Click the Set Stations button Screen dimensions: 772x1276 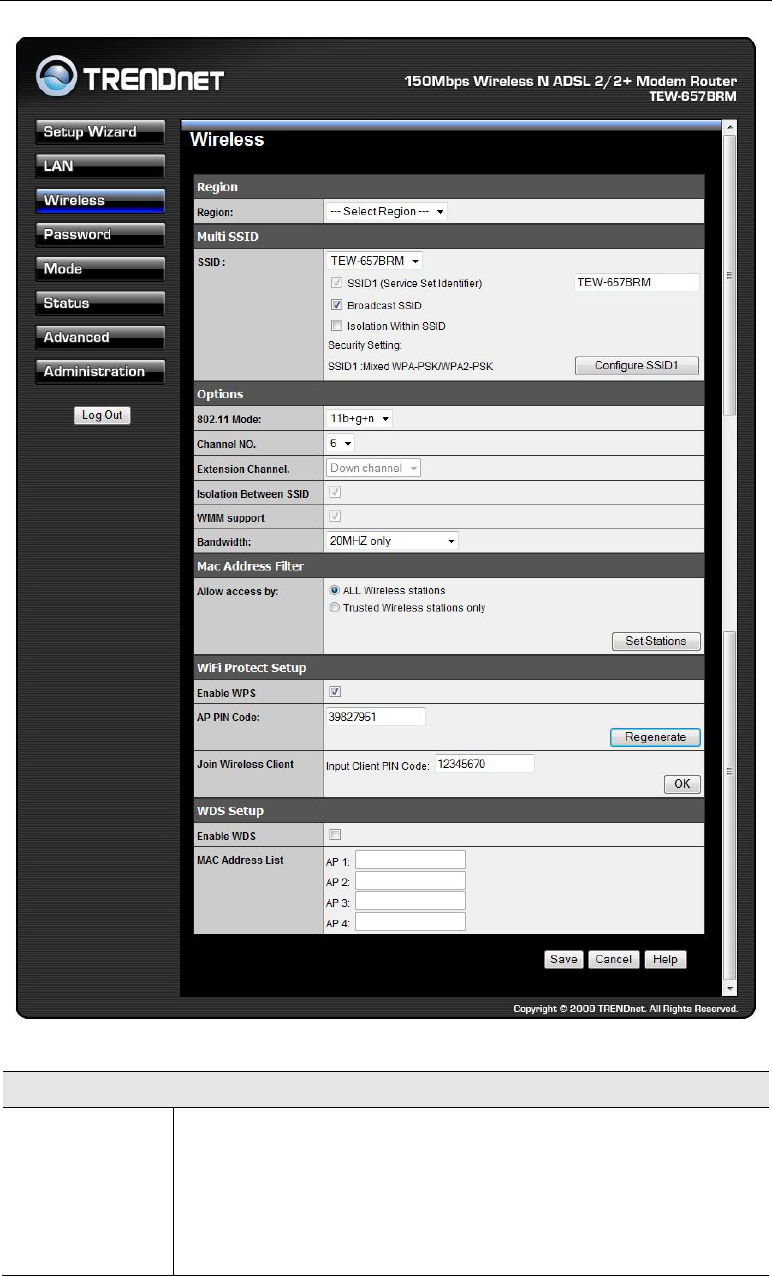click(656, 641)
